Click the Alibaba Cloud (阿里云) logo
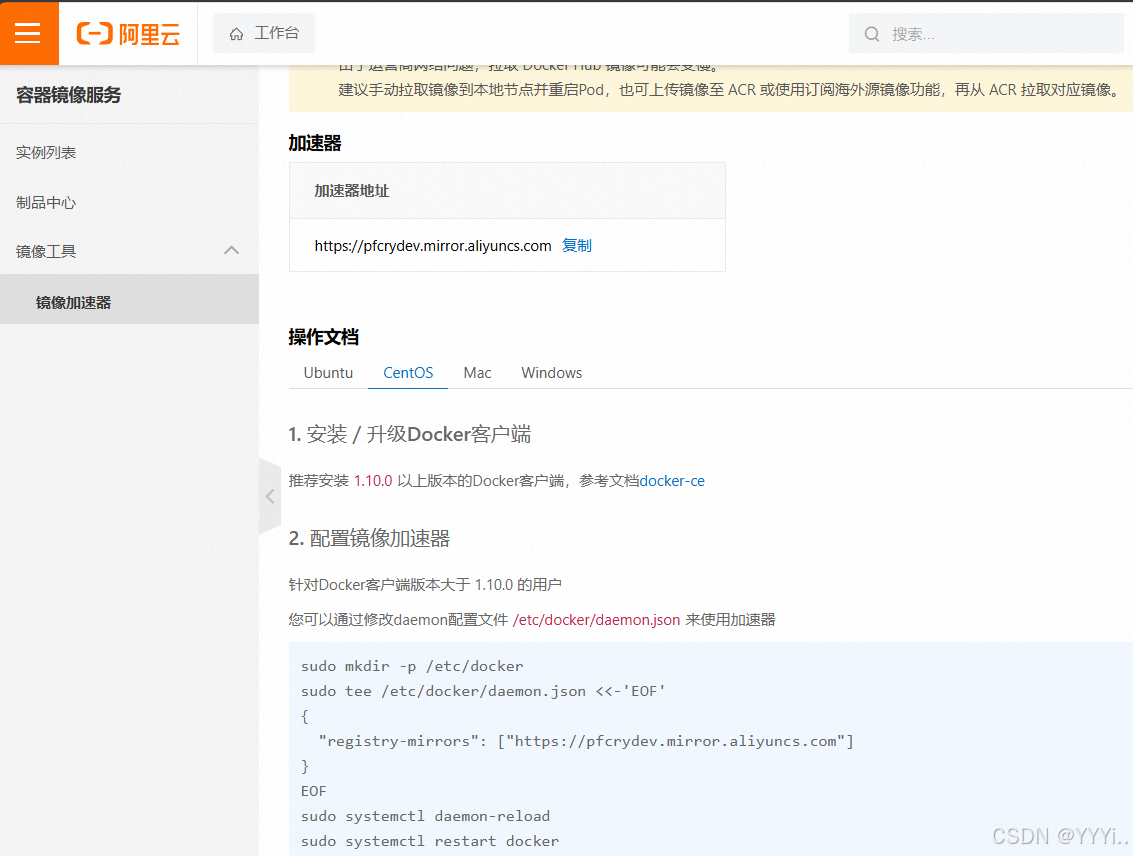This screenshot has width=1133, height=856. click(128, 33)
